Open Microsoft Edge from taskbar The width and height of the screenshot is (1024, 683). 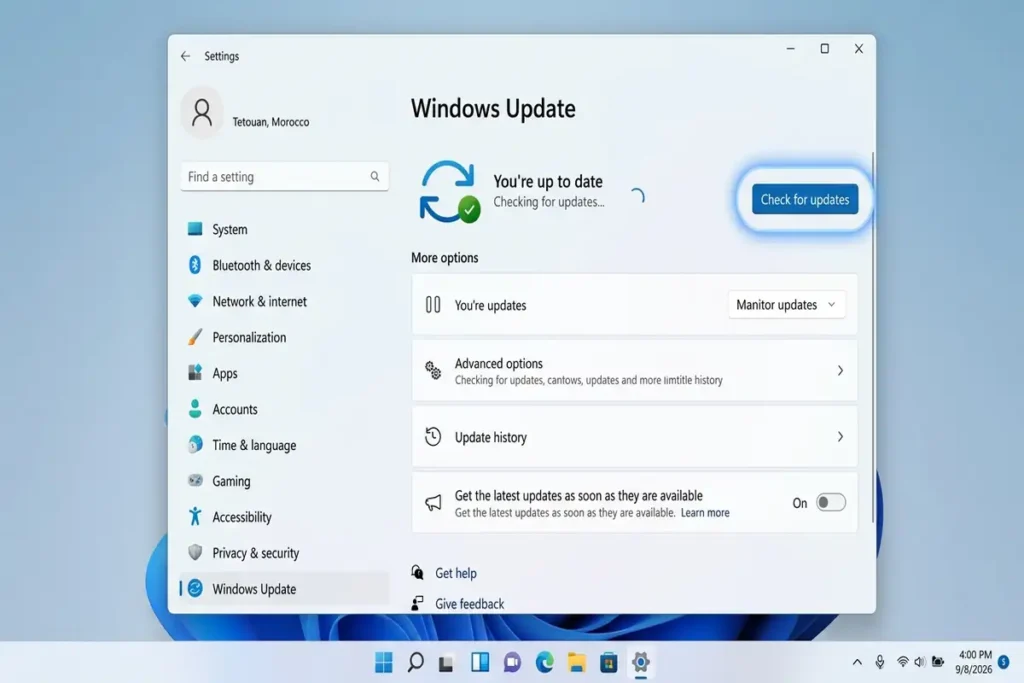click(x=545, y=662)
